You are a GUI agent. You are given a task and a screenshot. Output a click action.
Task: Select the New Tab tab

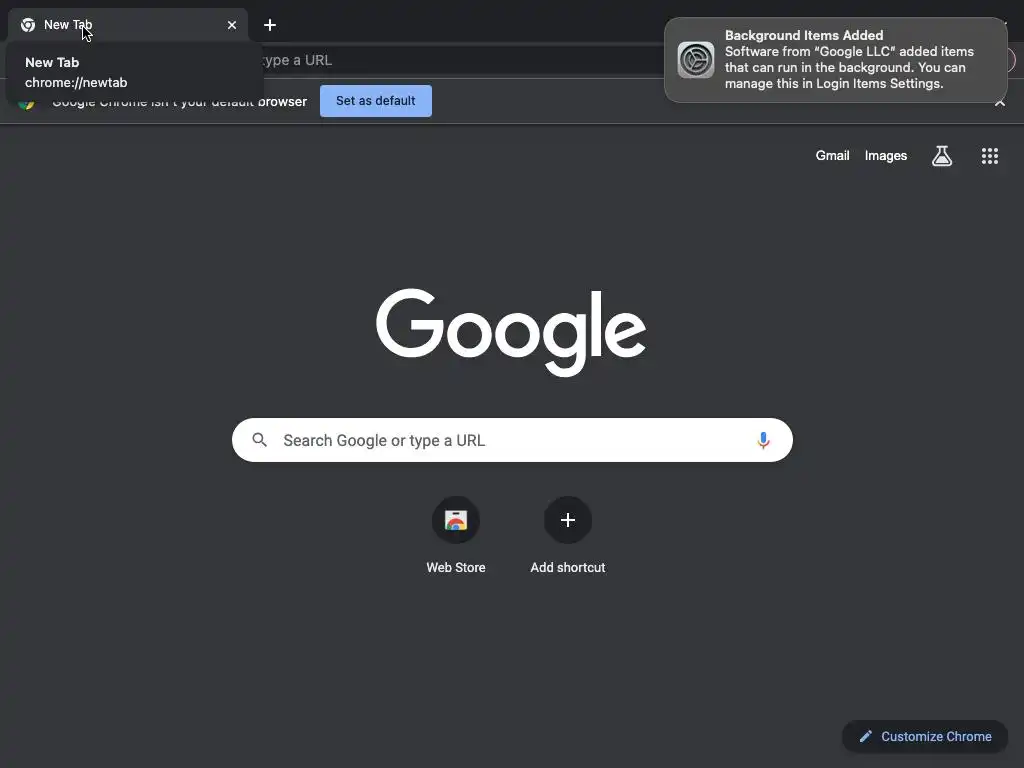click(128, 25)
